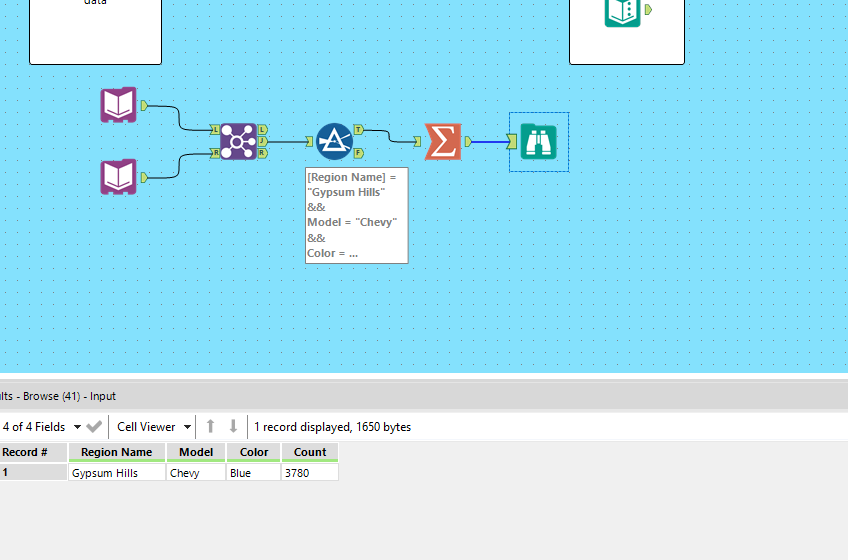
Task: Click the upper Input Data output anchor
Action: [144, 106]
